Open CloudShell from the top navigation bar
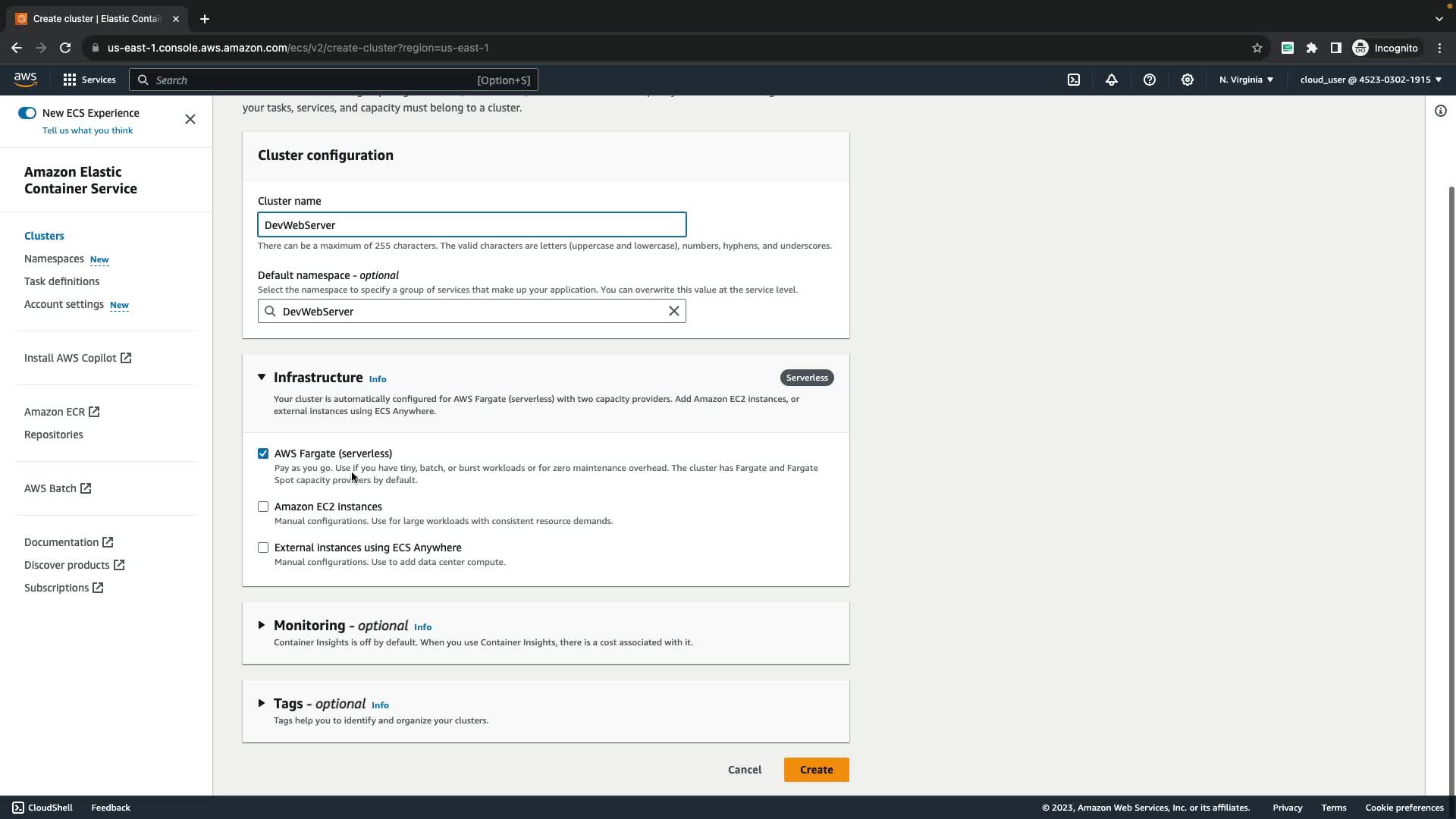The height and width of the screenshot is (819, 1456). [x=1074, y=80]
